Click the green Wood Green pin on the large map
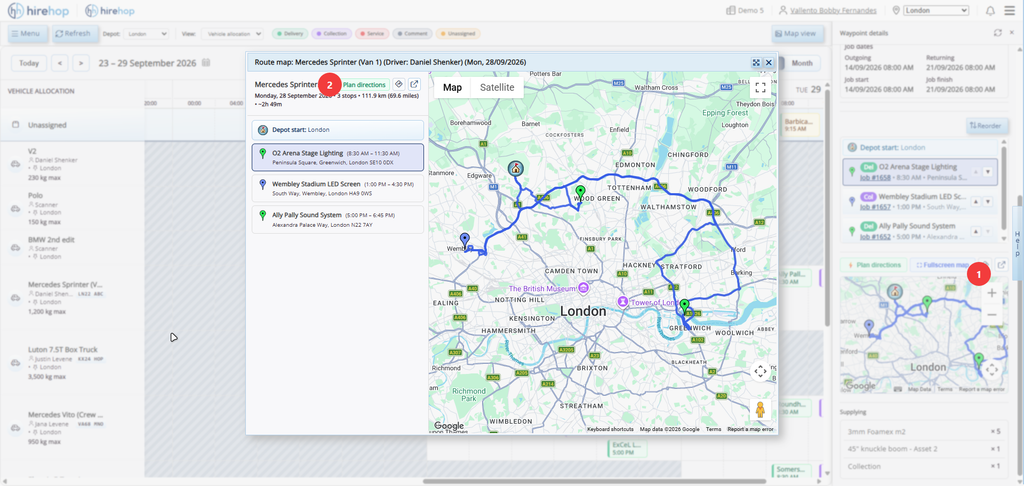Image resolution: width=1024 pixels, height=486 pixels. tap(579, 193)
